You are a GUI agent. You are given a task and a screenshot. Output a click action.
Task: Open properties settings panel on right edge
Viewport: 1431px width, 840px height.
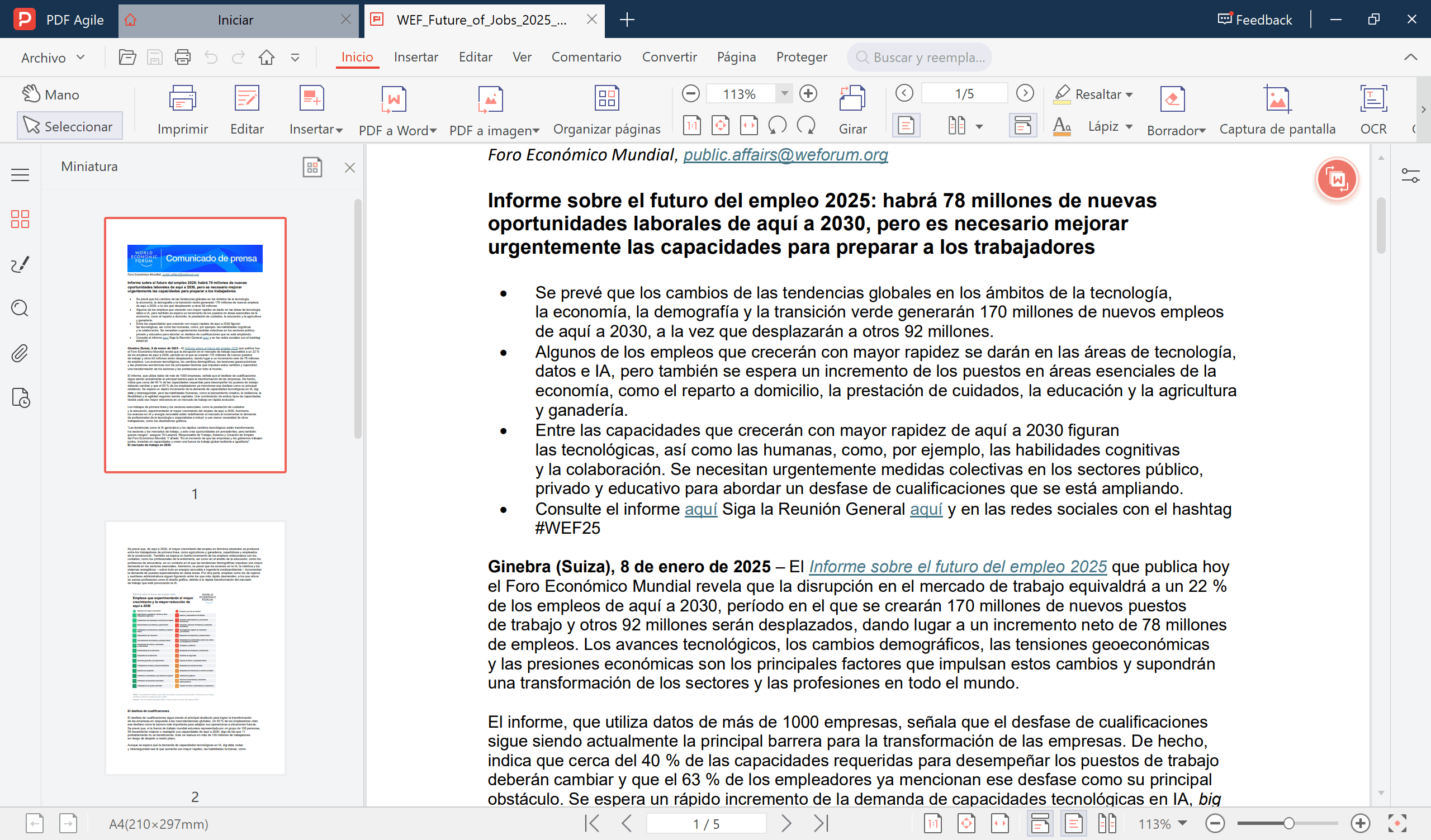coord(1410,175)
